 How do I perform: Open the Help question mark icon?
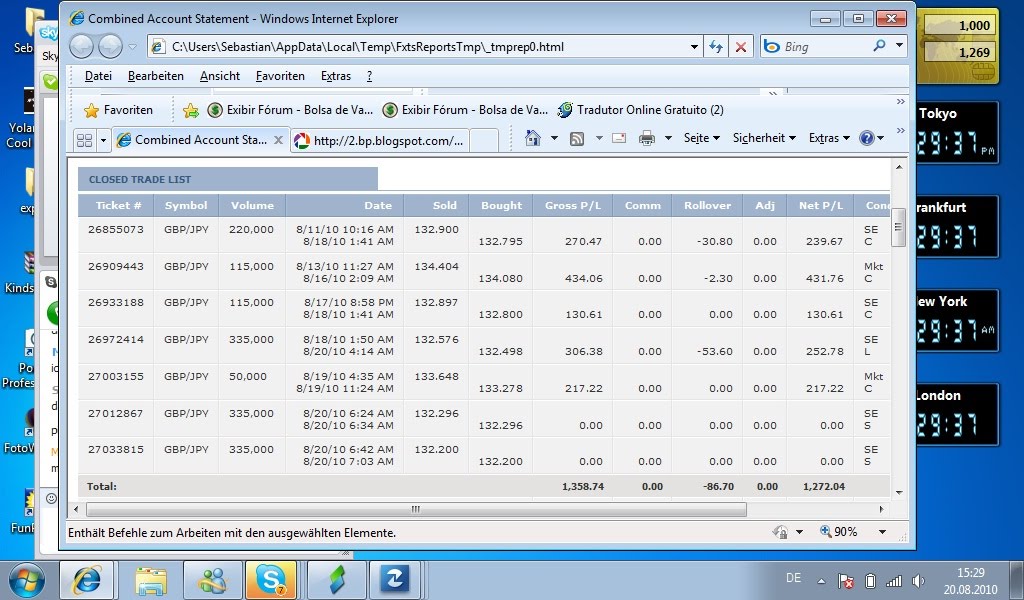pos(867,138)
